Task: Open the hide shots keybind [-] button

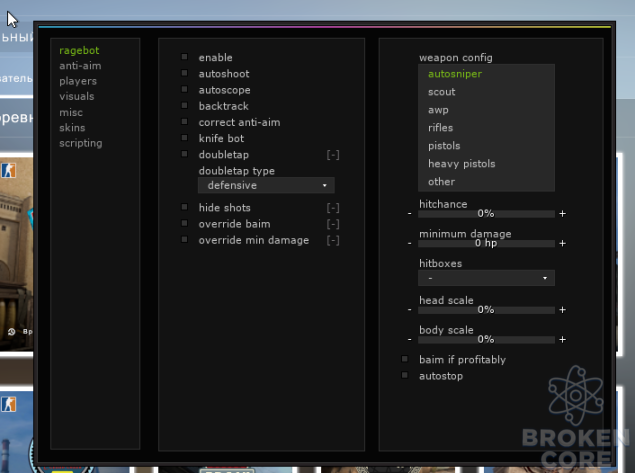Action: [x=333, y=208]
